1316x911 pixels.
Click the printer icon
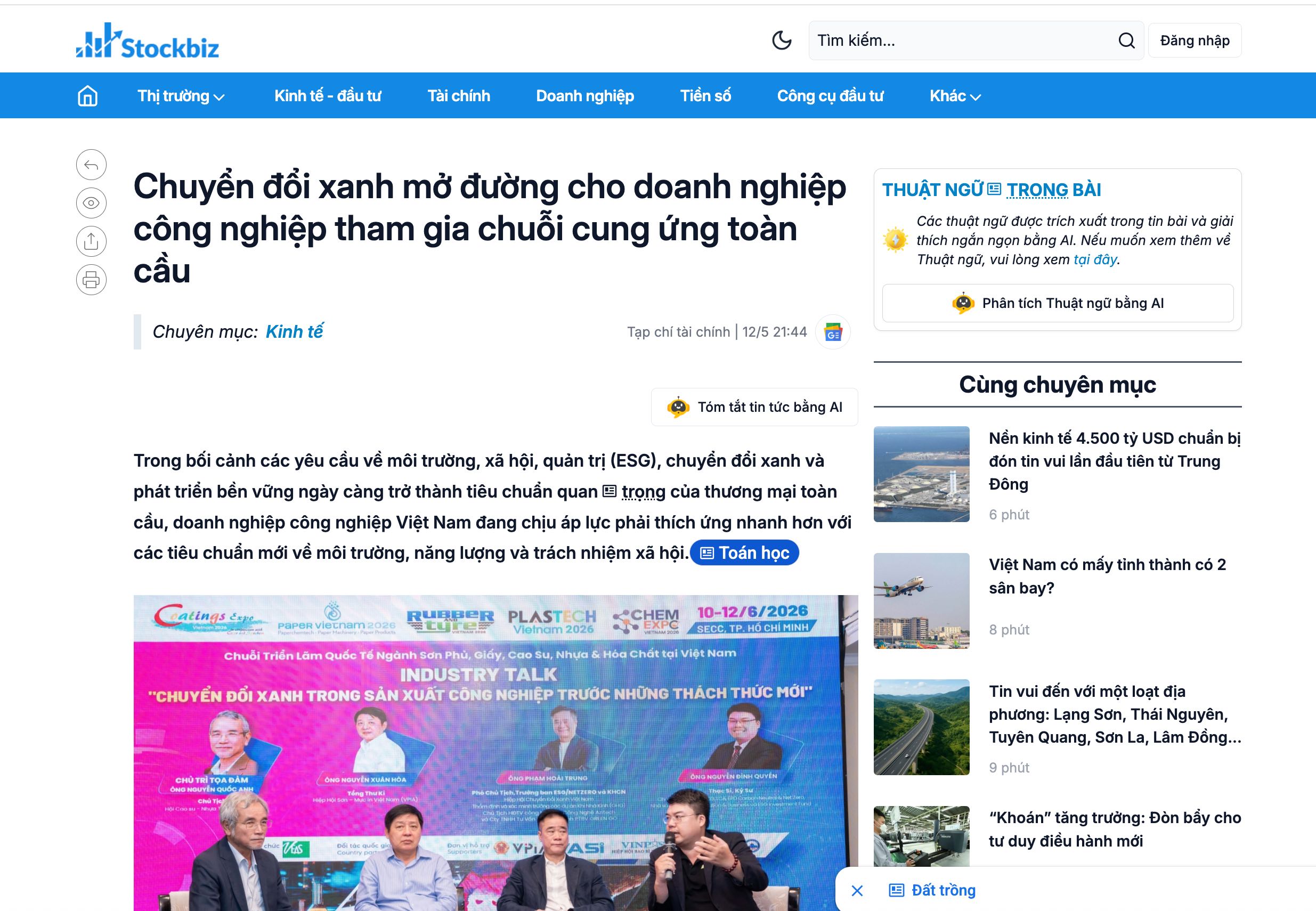(x=91, y=280)
